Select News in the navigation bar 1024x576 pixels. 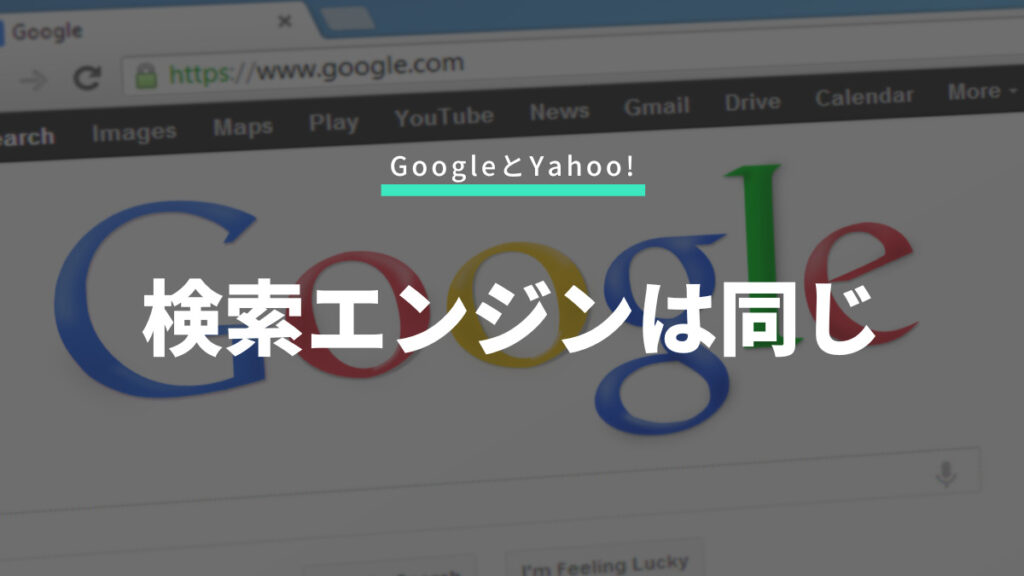(559, 111)
